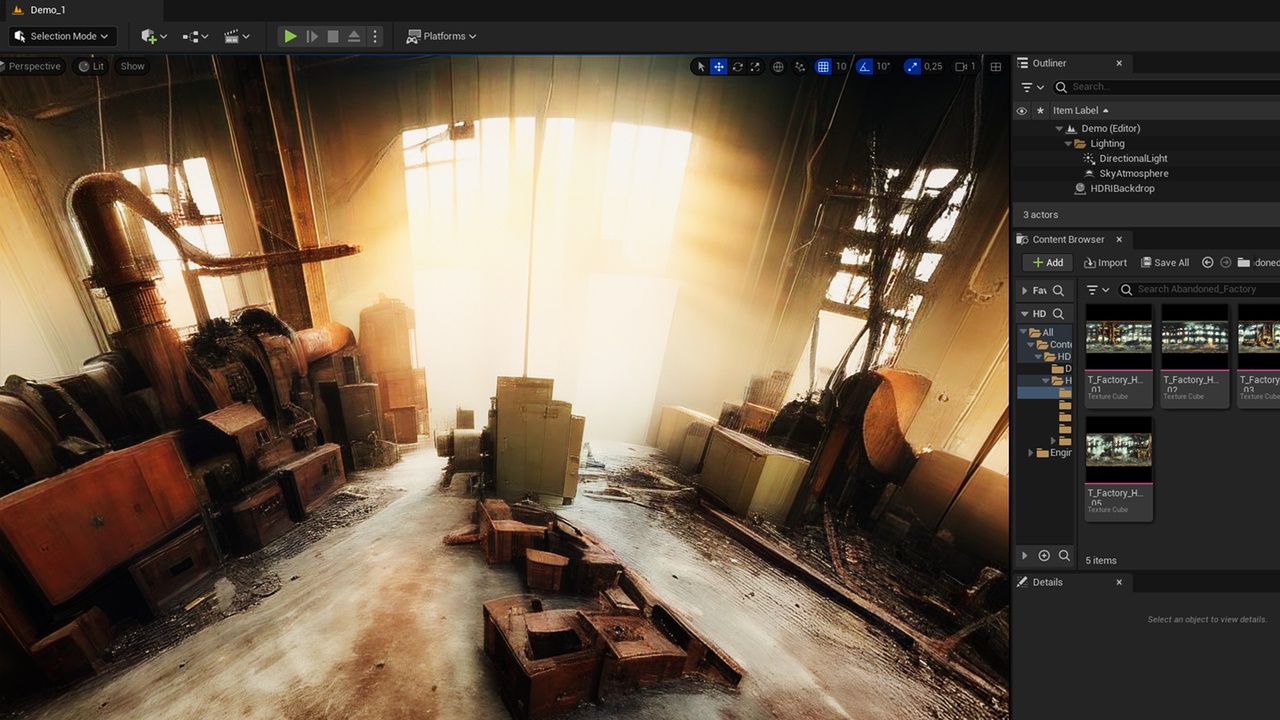
Task: Click Outliner visibility eye column header
Action: pyautogui.click(x=1021, y=111)
